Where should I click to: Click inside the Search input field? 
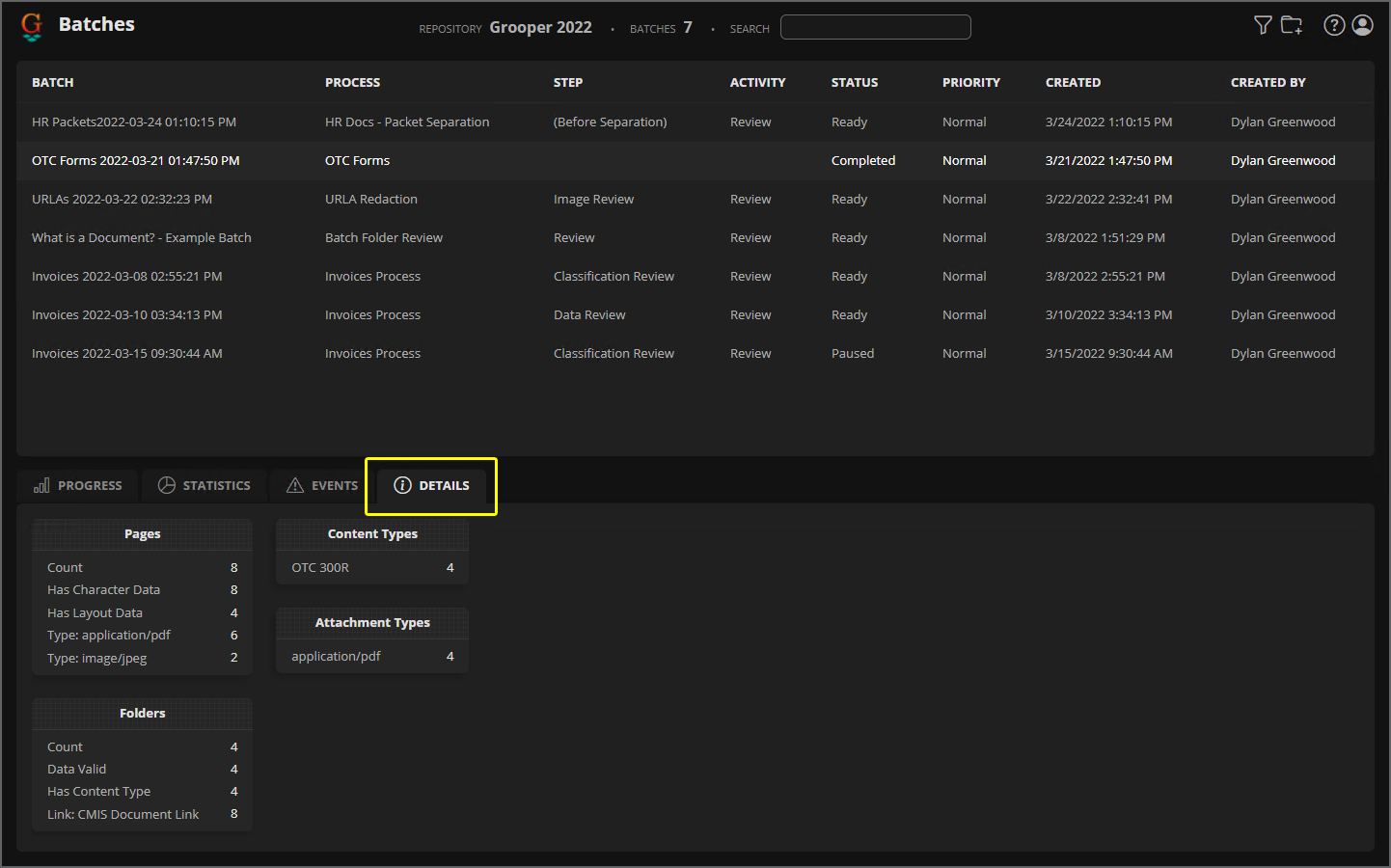[875, 27]
